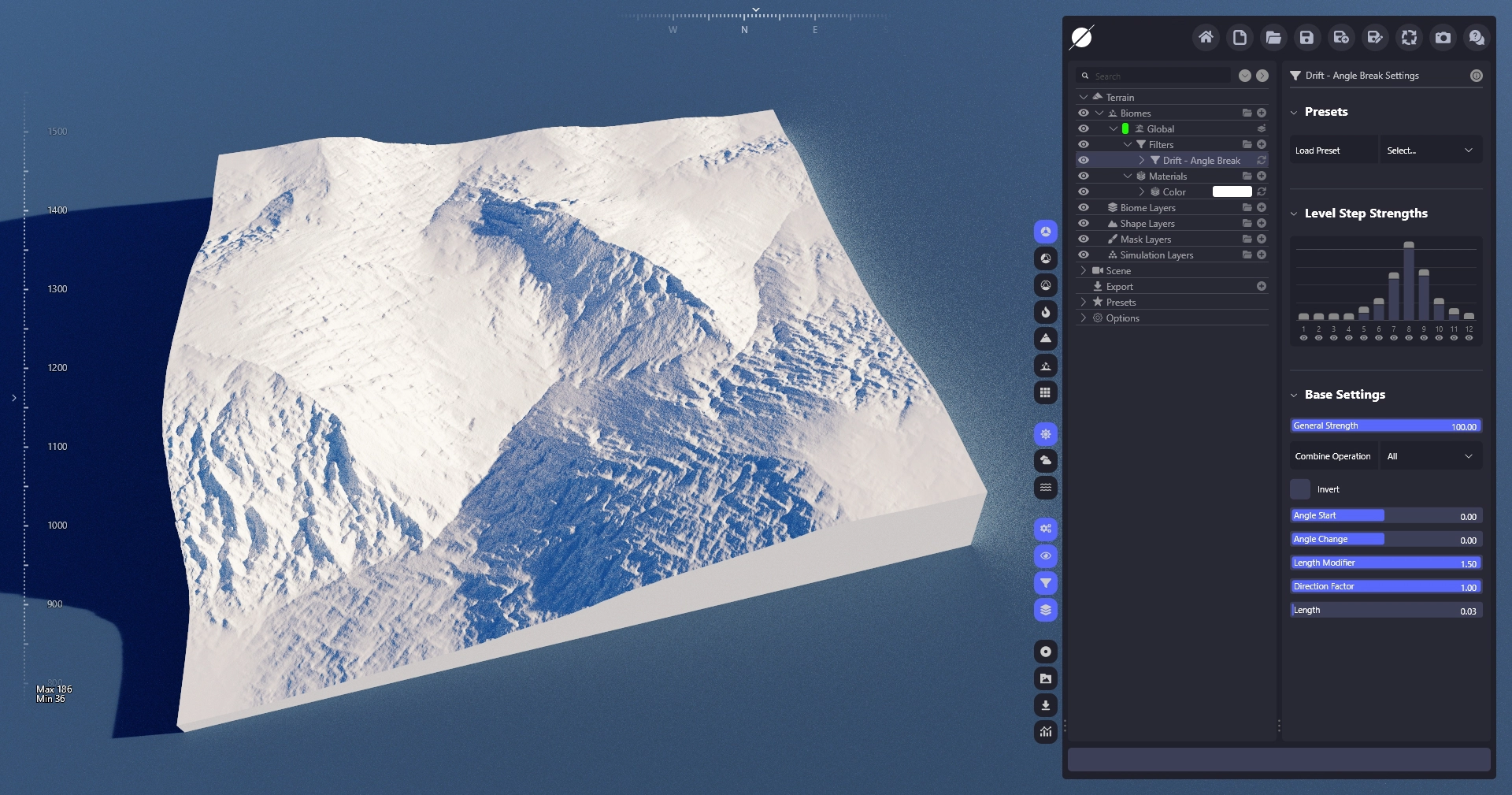
Task: Create a new file with the blank page icon
Action: (1240, 37)
